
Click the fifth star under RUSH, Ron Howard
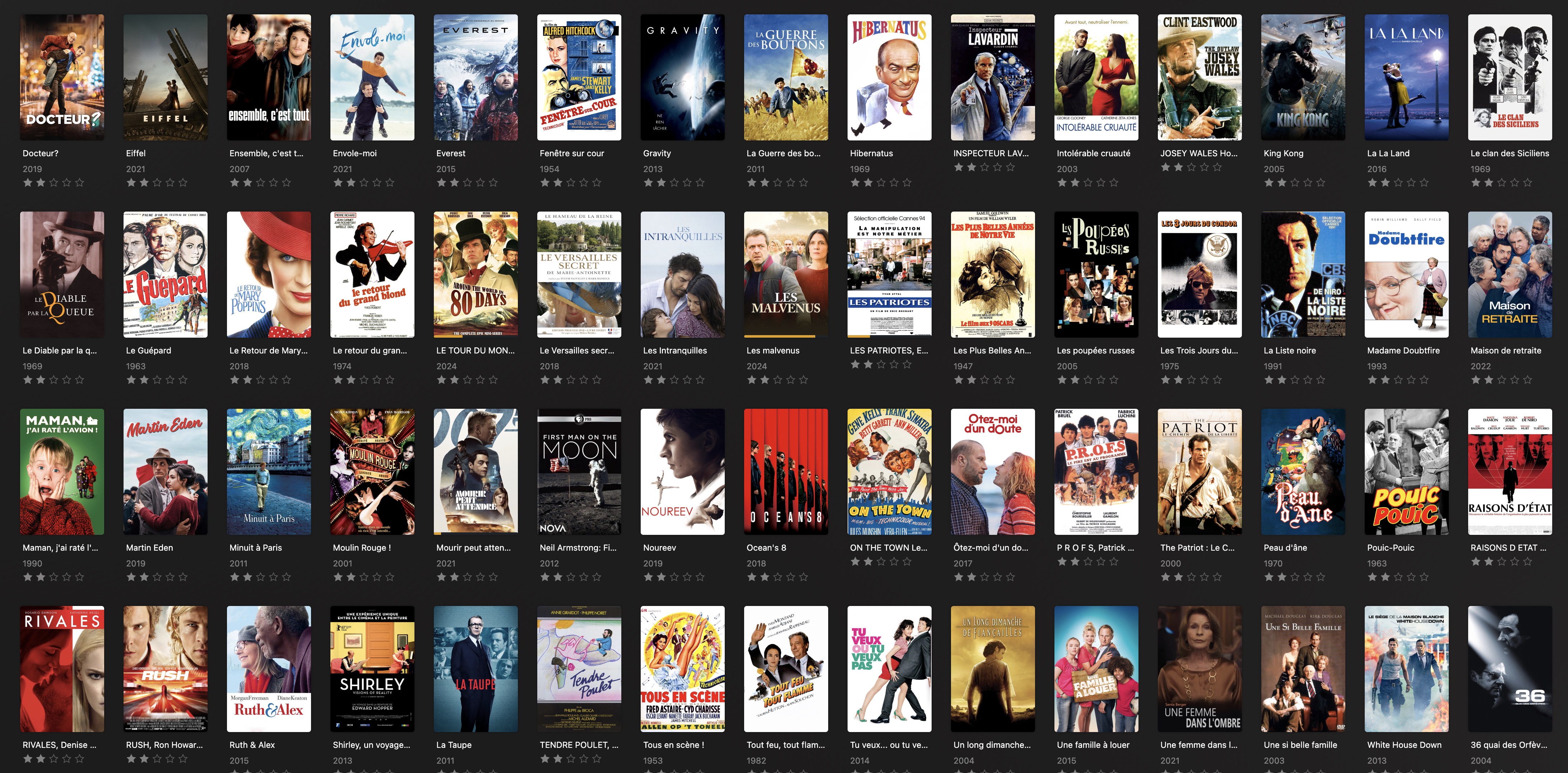point(182,759)
